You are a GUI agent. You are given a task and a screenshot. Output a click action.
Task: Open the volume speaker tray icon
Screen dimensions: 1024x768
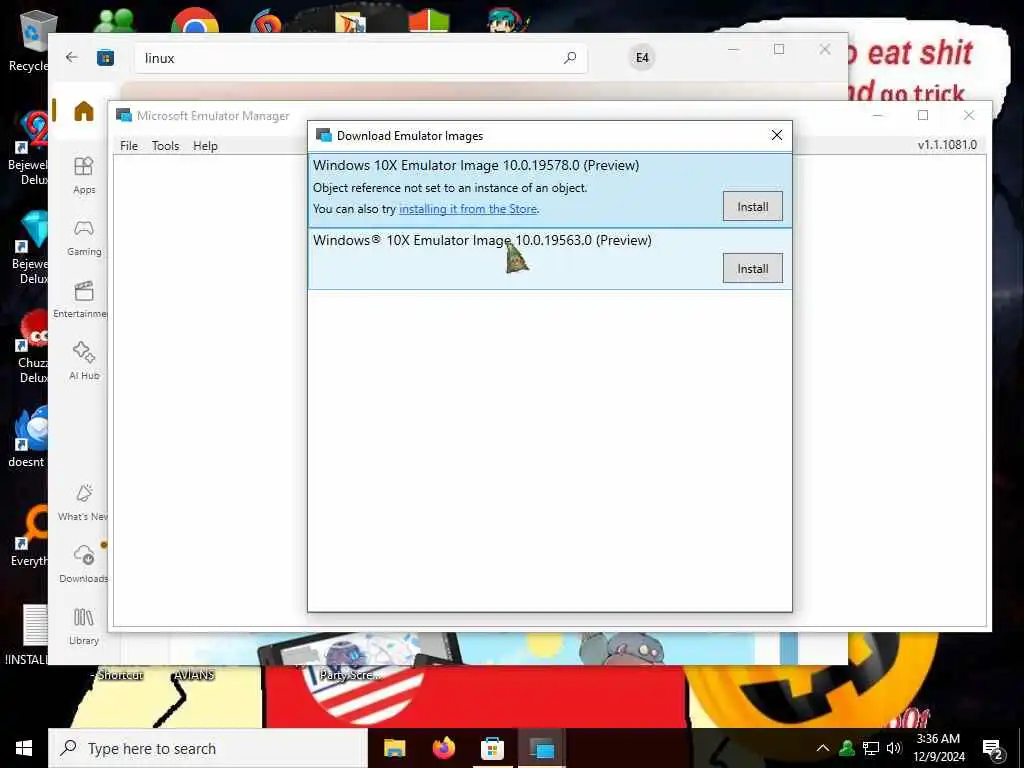(894, 748)
